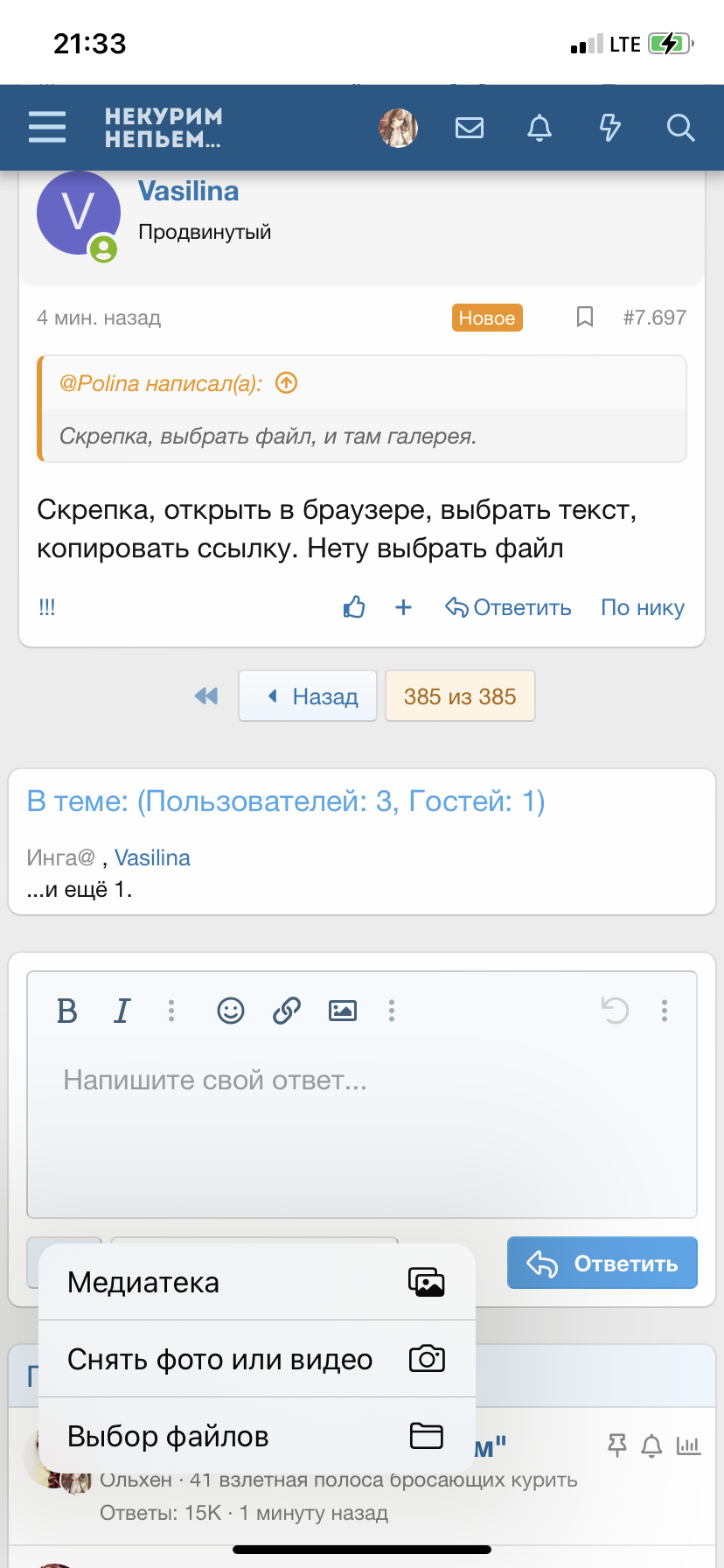This screenshot has height=1568, width=724.
Task: Like Vasilina's post with thumbs up
Action: 354,607
